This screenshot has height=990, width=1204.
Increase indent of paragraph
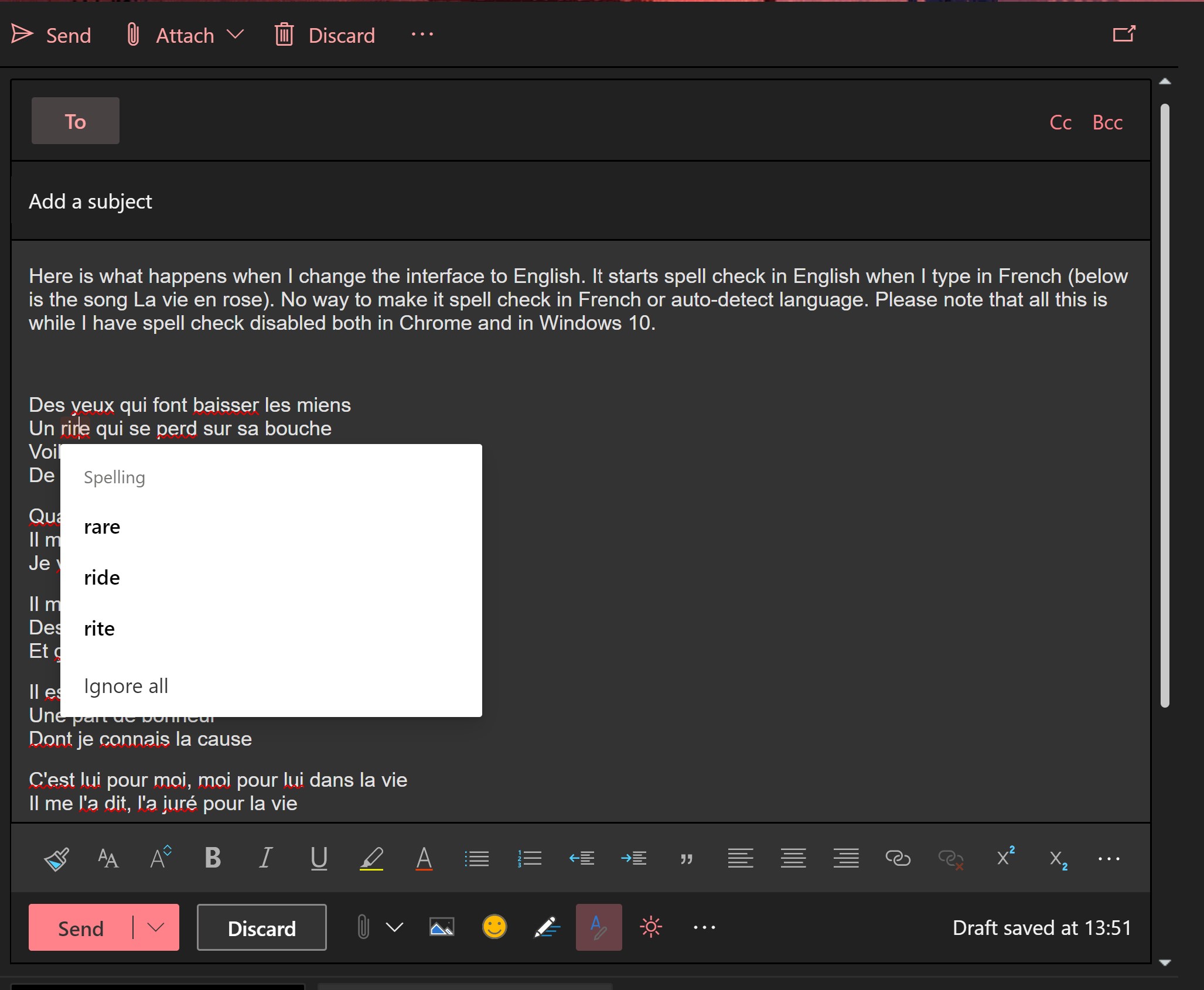(634, 859)
